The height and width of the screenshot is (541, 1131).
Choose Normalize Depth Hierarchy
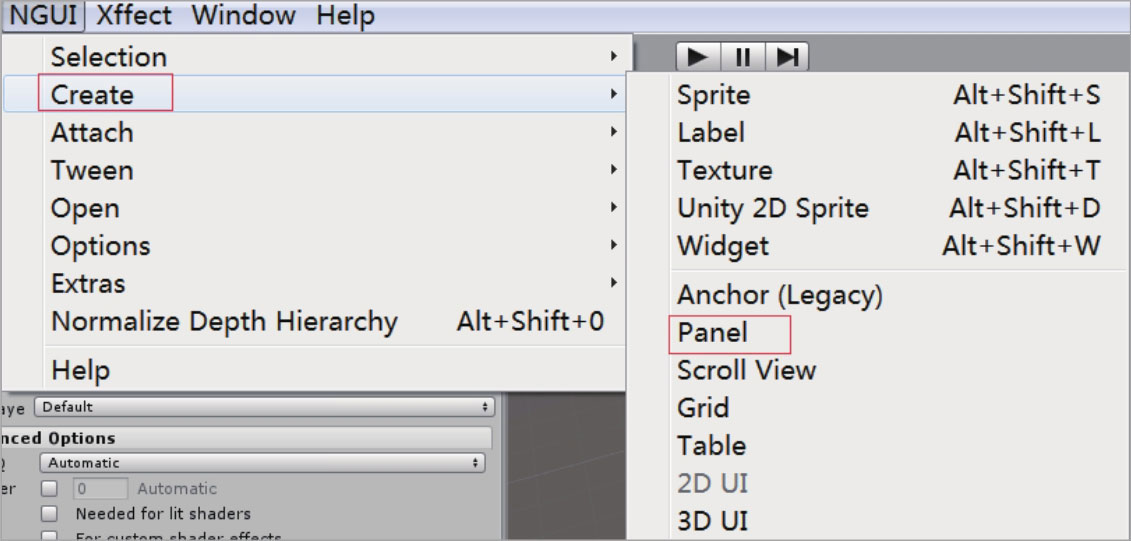(x=316, y=321)
